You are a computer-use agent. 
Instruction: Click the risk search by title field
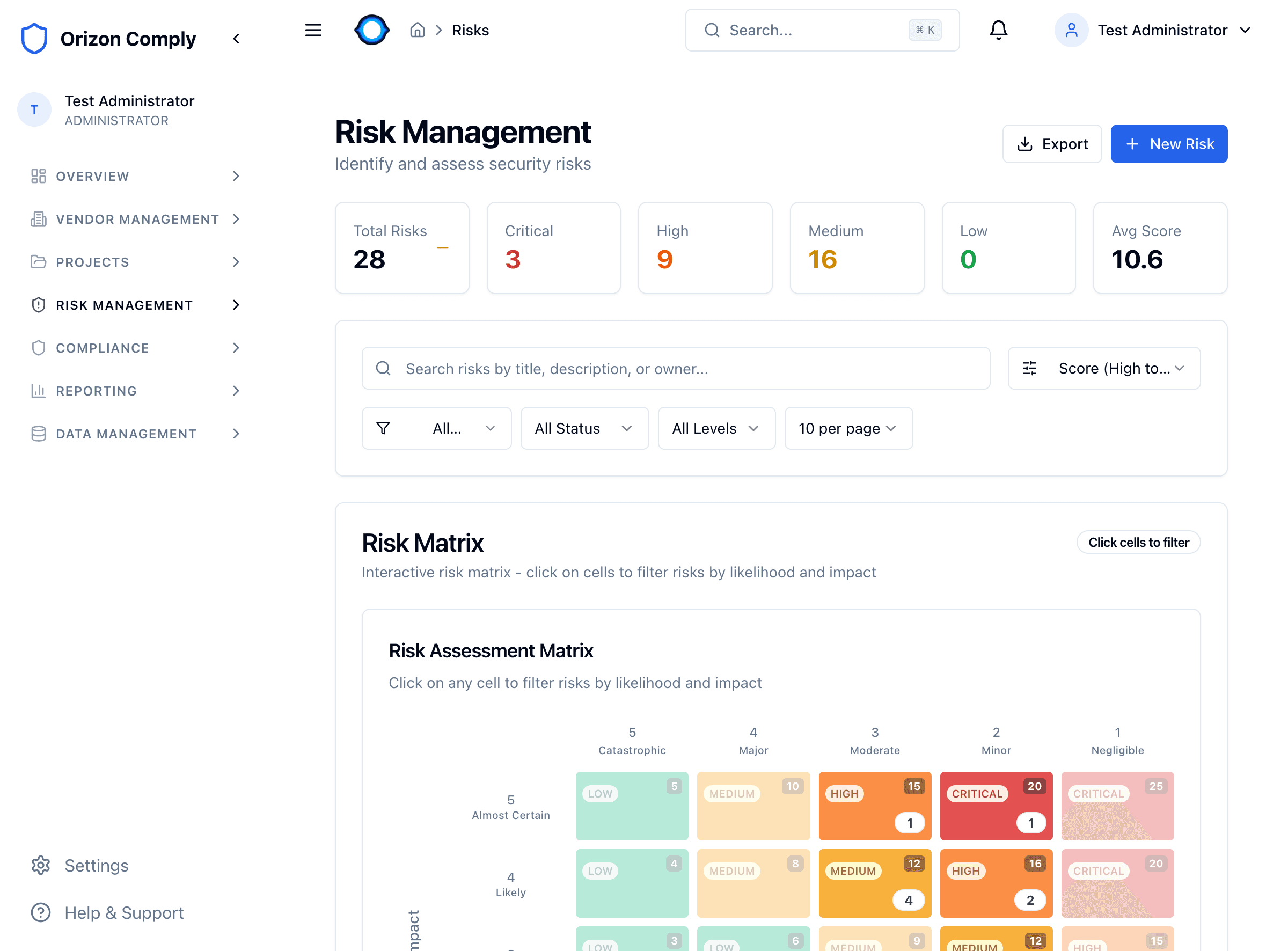click(675, 368)
